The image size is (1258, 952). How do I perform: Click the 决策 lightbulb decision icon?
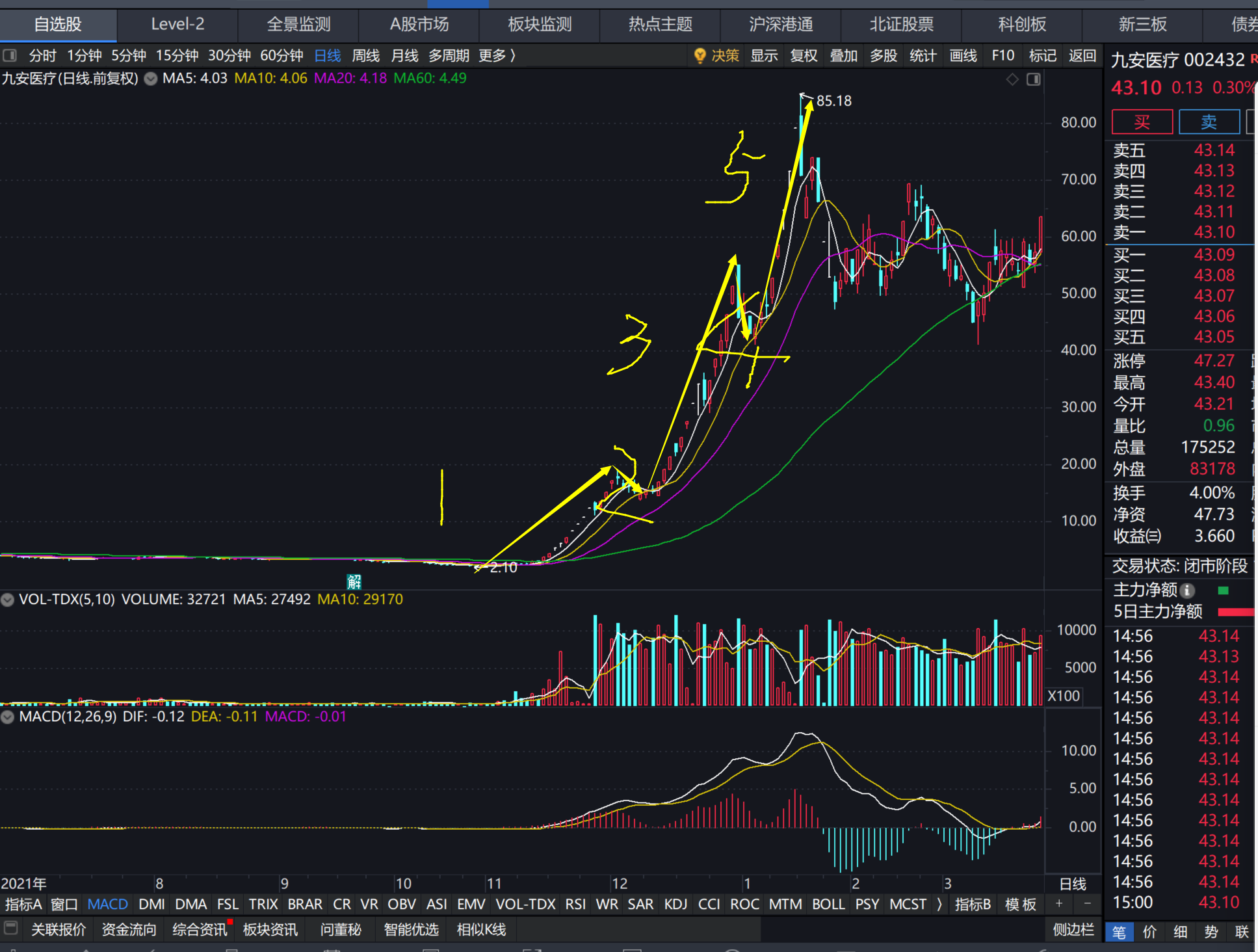[700, 56]
